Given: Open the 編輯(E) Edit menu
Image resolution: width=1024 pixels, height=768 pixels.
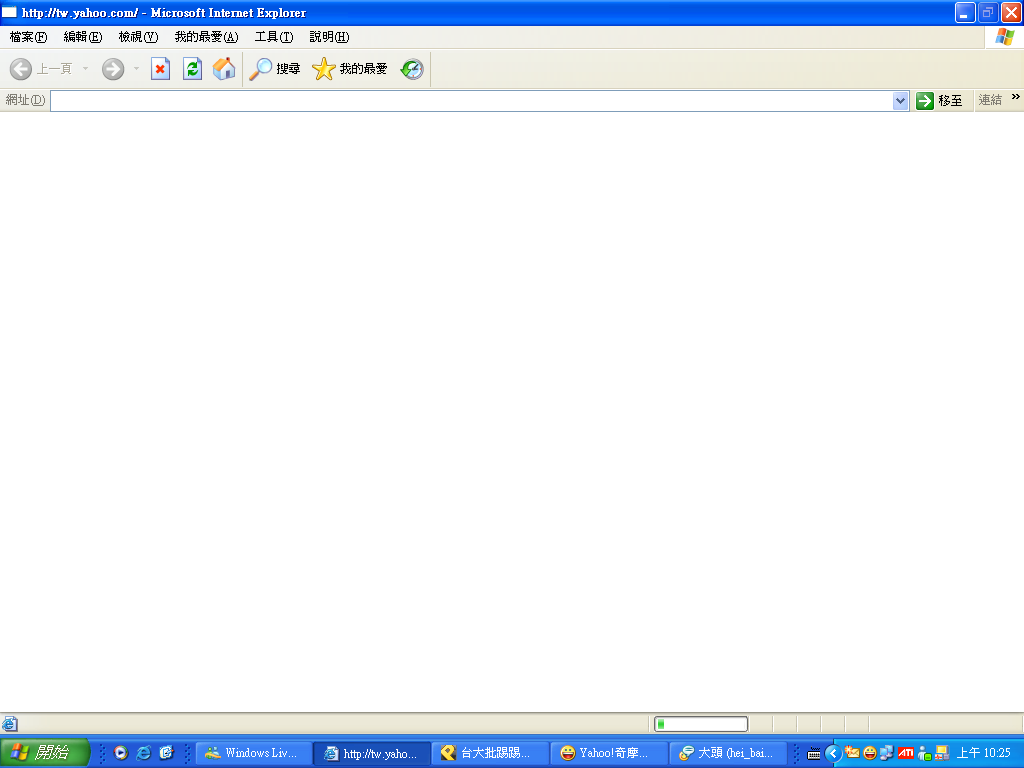Looking at the screenshot, I should [83, 37].
